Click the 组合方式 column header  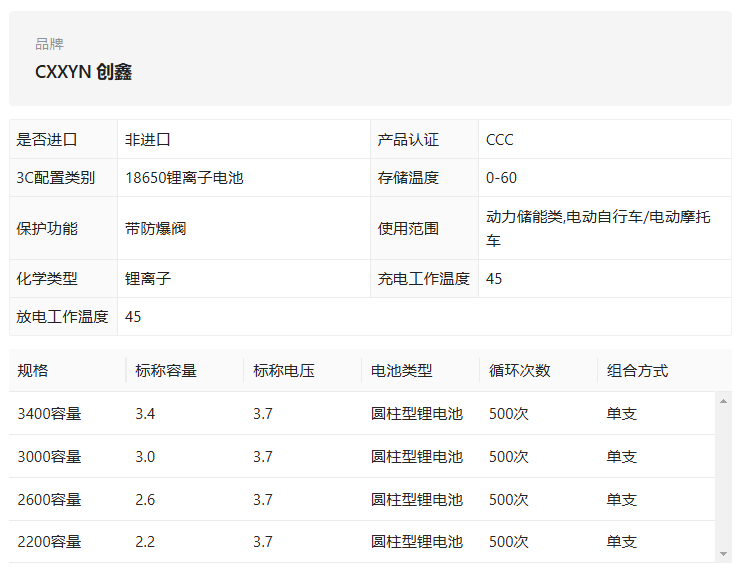638,371
